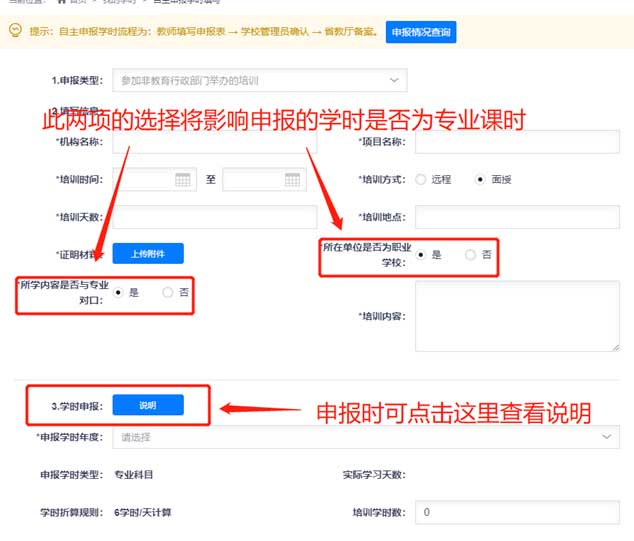Screen dimensions: 634x541
Task: Choose 否 for 所在单位是否为职业学校
Action: tap(471, 255)
